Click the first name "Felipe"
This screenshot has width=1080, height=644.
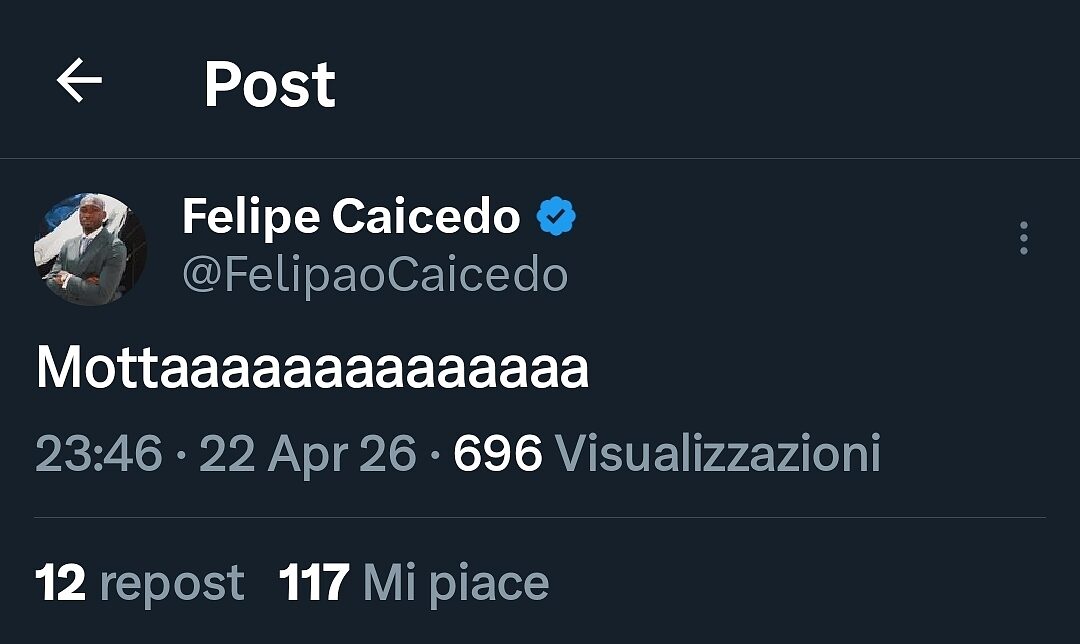tap(248, 217)
